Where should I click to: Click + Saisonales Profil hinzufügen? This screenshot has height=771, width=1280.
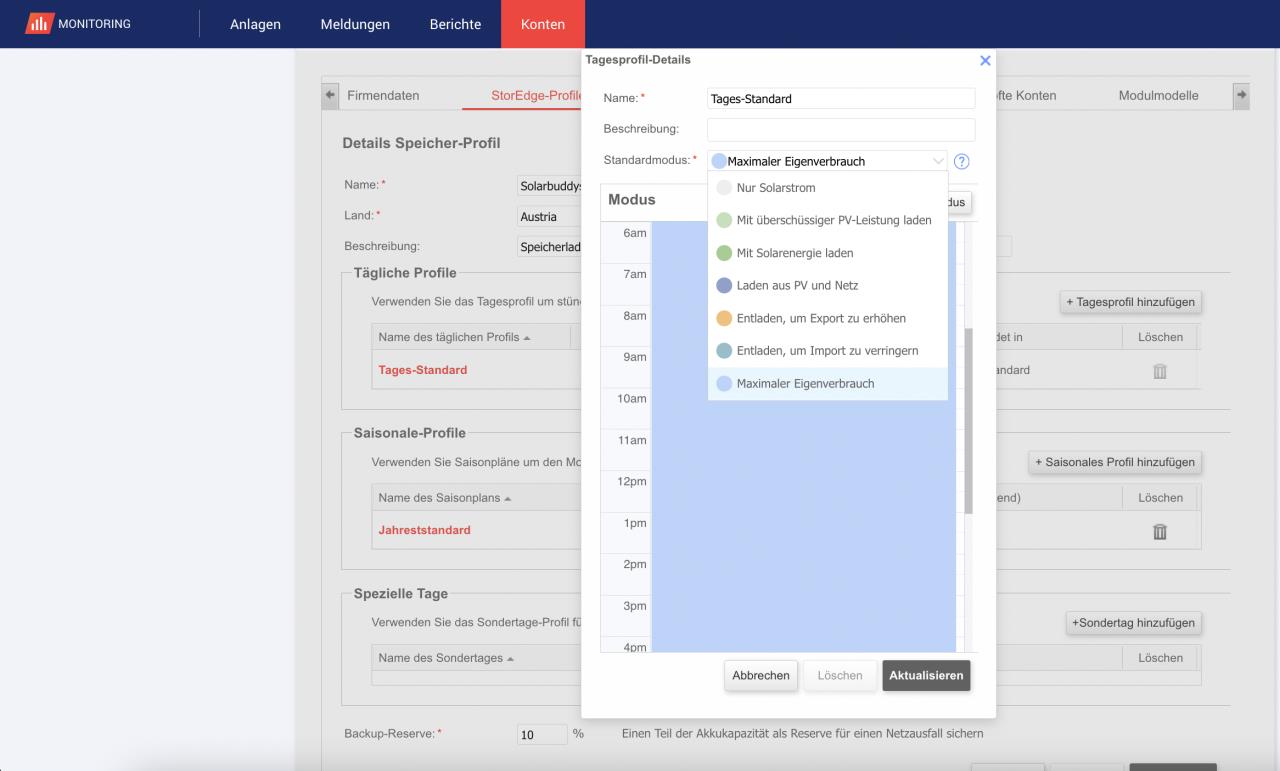pyautogui.click(x=1115, y=463)
